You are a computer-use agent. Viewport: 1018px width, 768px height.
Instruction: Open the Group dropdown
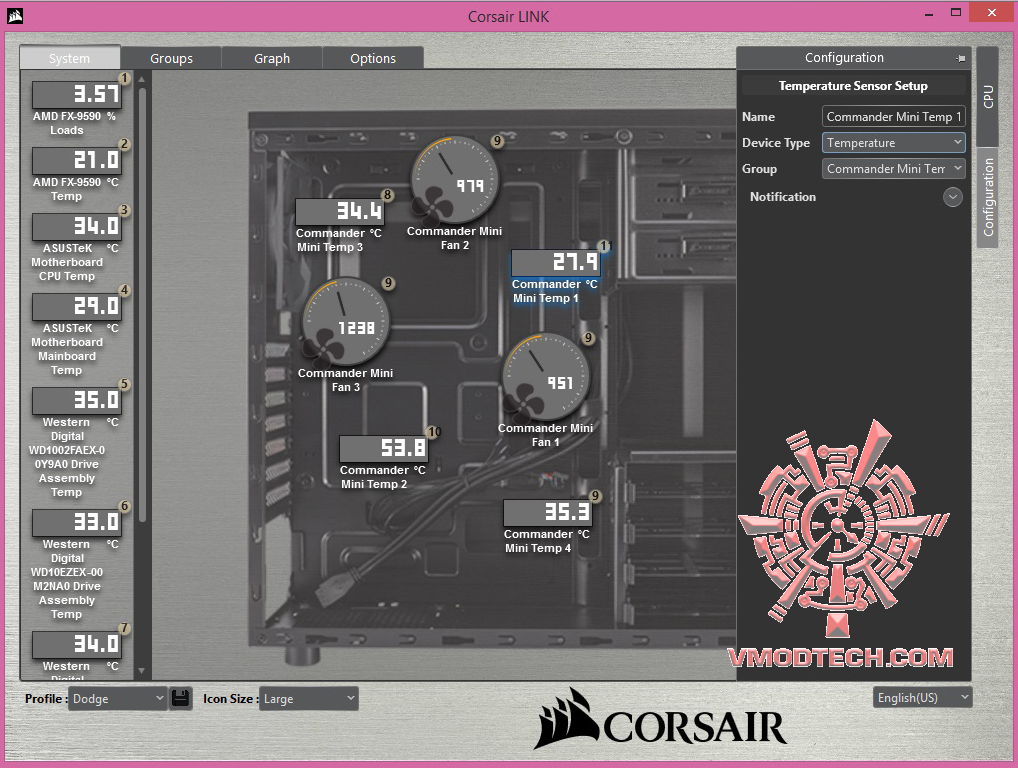tap(893, 169)
